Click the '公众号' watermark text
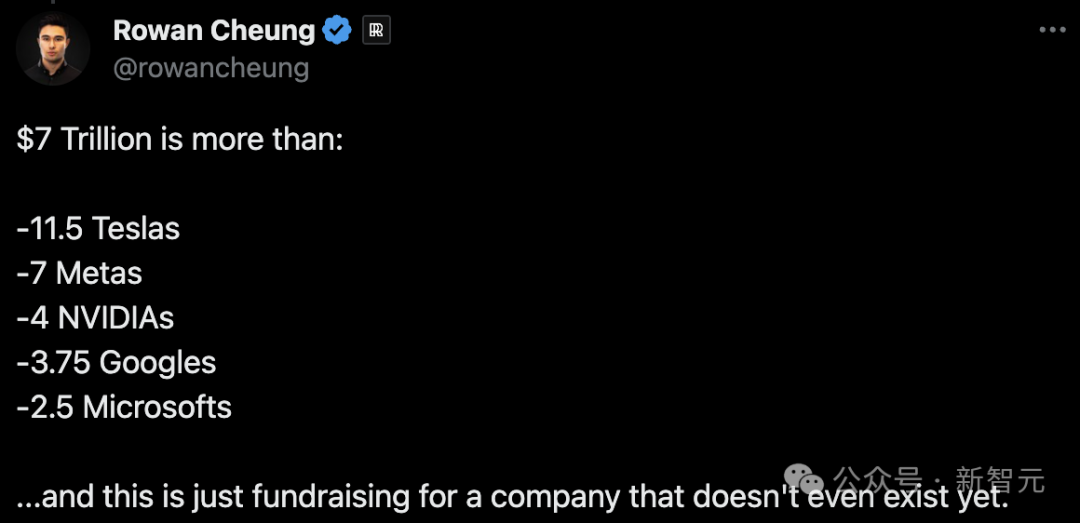The height and width of the screenshot is (523, 1080). 877,479
